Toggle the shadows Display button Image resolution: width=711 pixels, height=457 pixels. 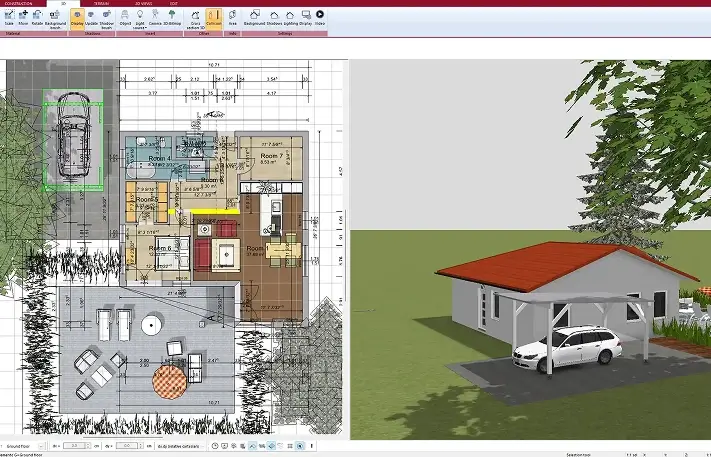77,19
